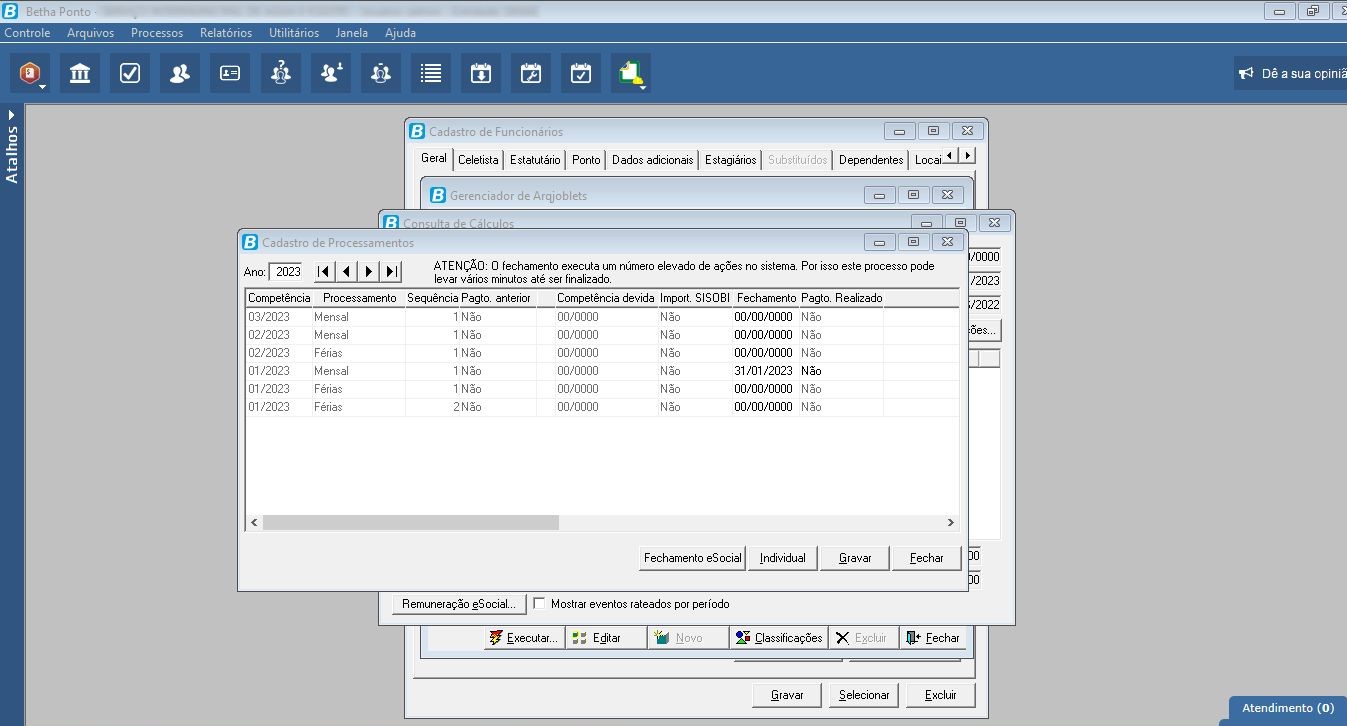Click the horizontal scrollbar thumb in processing table
Viewport: 1347px width, 726px height.
tap(411, 523)
